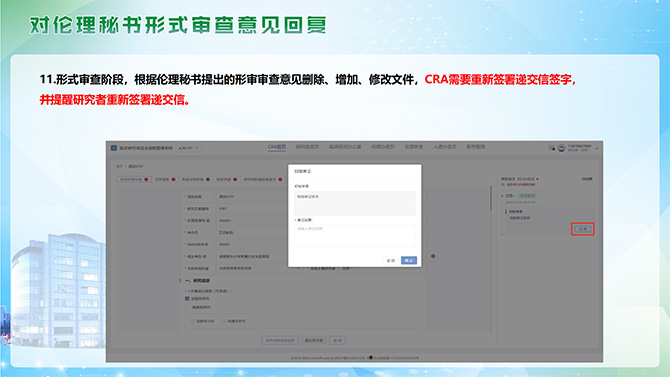
Task: Select the 利益冲突声明 sub-tab
Action: coord(195,180)
